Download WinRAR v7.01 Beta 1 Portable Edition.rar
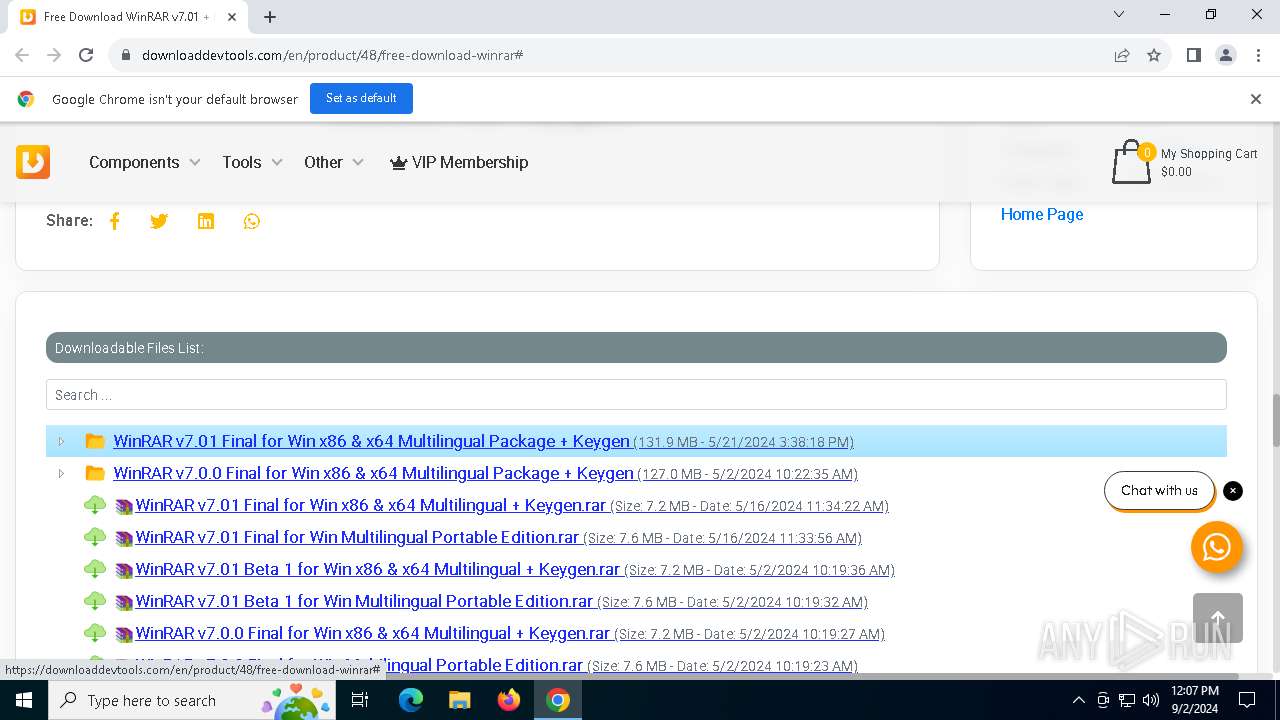Image resolution: width=1280 pixels, height=720 pixels. click(x=364, y=601)
